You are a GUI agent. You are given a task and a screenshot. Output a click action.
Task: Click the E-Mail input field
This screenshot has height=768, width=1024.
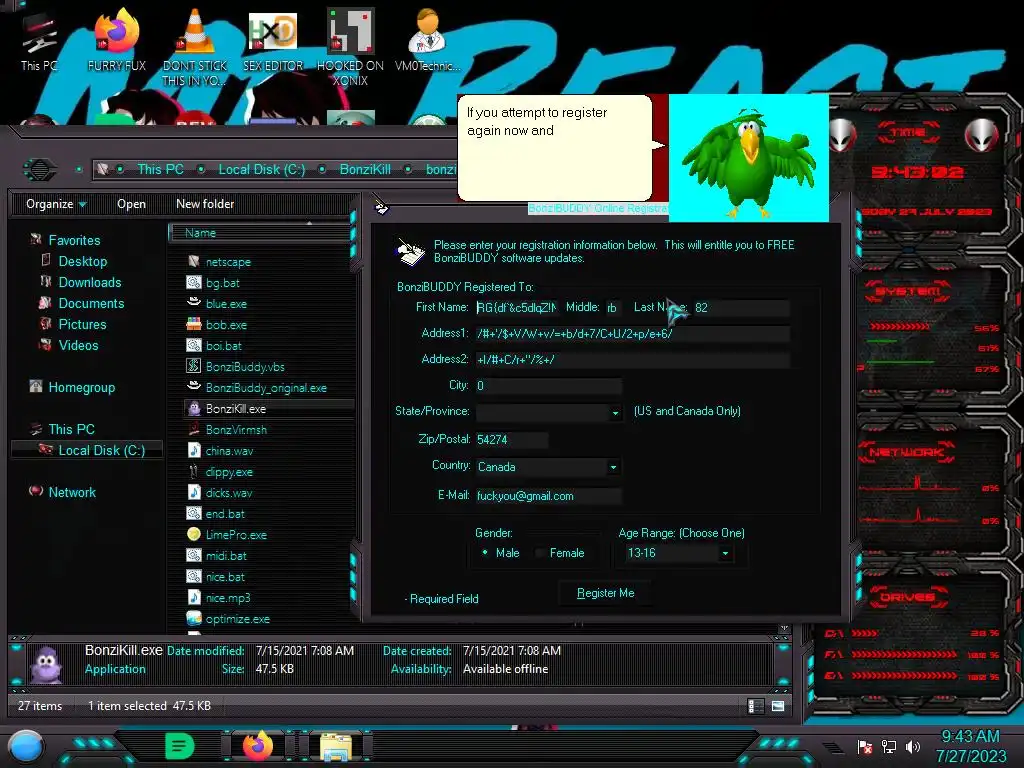[x=548, y=496]
